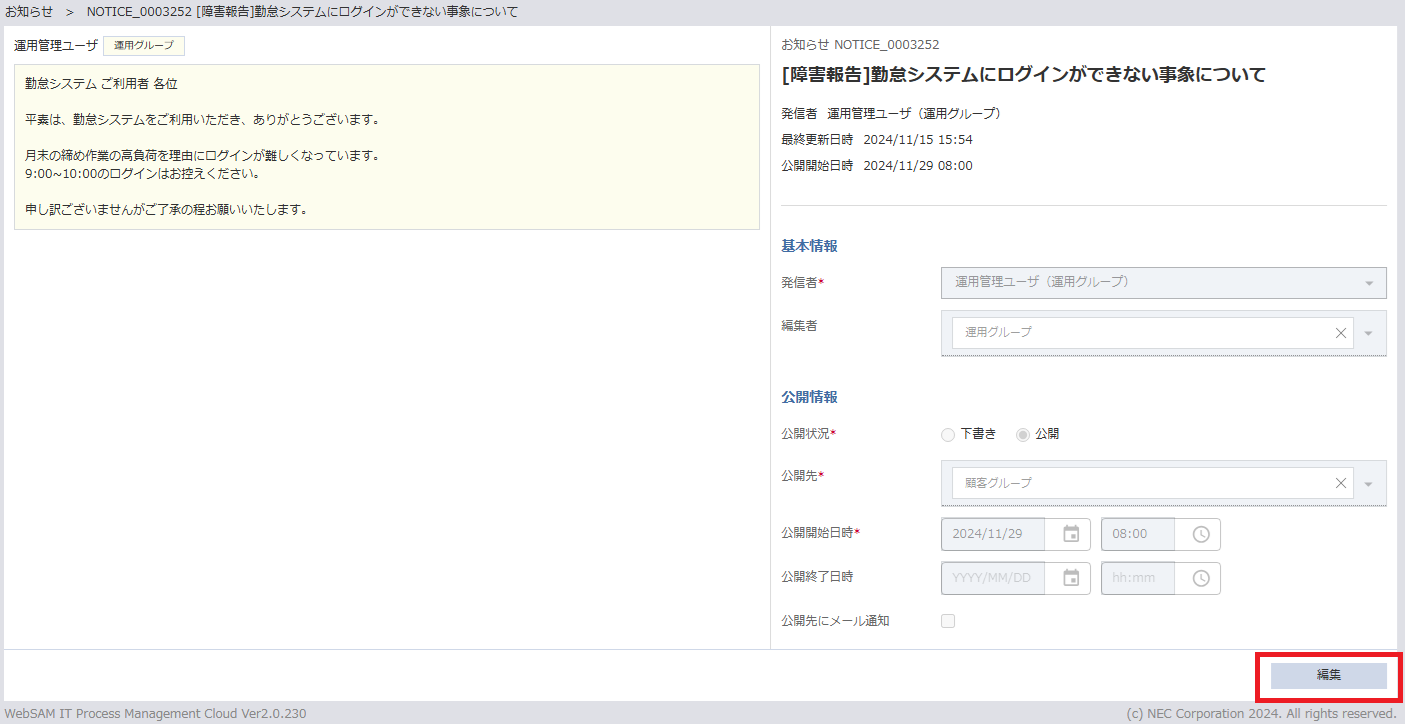This screenshot has height=724, width=1405.
Task: Click the YYYY/MM/DD end date field
Action: (993, 578)
